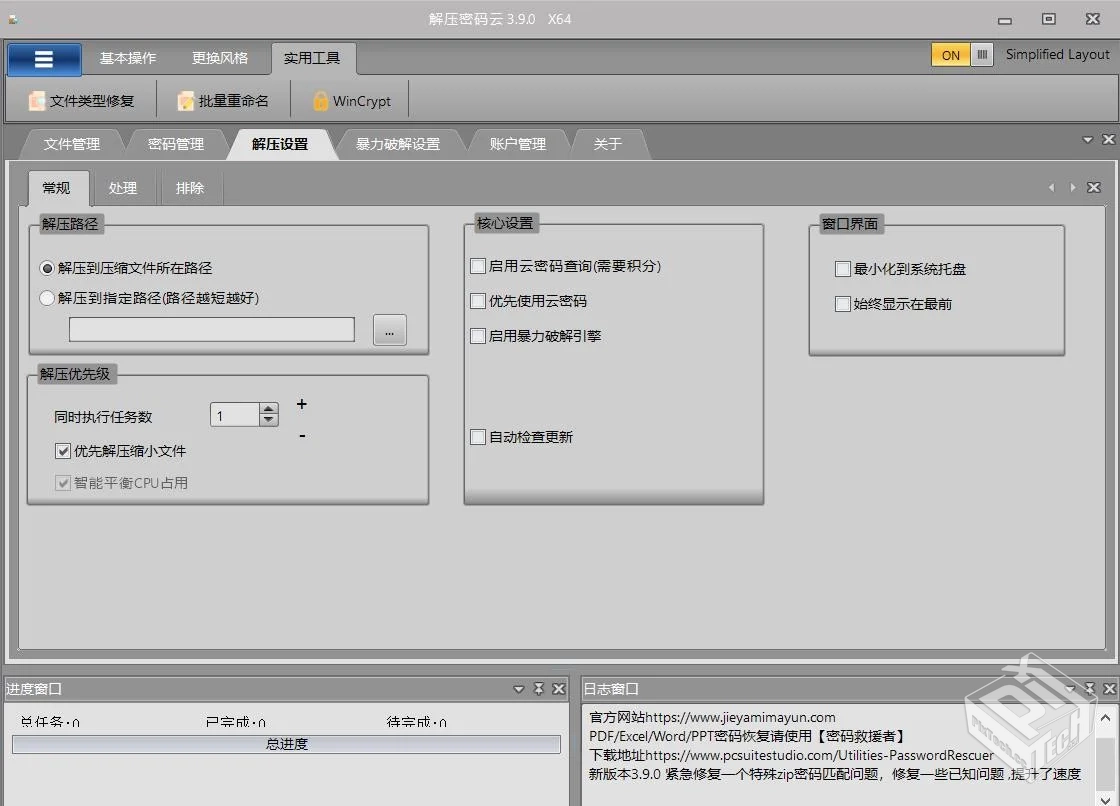Enable the 优先使用云密码 checkbox

pyautogui.click(x=477, y=301)
